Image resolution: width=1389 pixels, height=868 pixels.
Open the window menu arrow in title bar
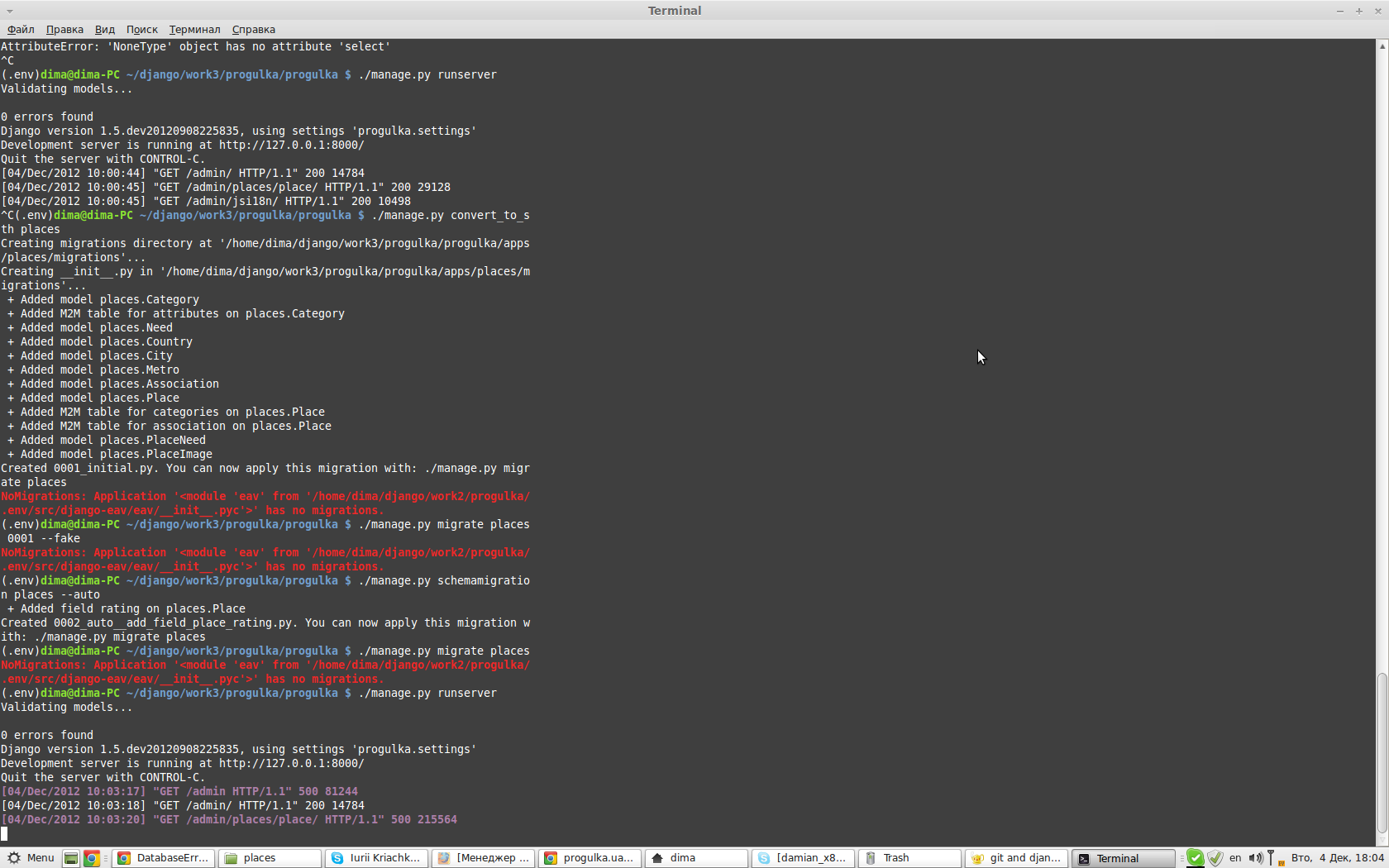coord(9,11)
